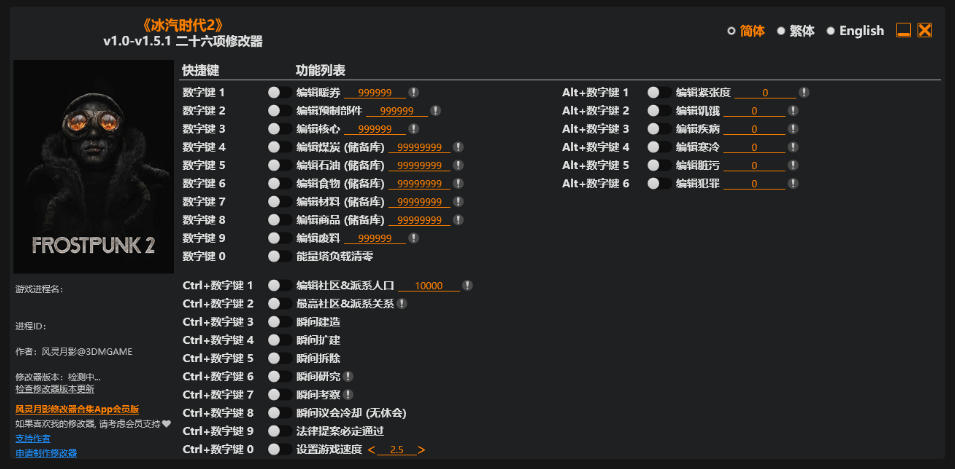Click info icon beside 编辑预制部件 value
955x469 pixels.
pyautogui.click(x=435, y=111)
